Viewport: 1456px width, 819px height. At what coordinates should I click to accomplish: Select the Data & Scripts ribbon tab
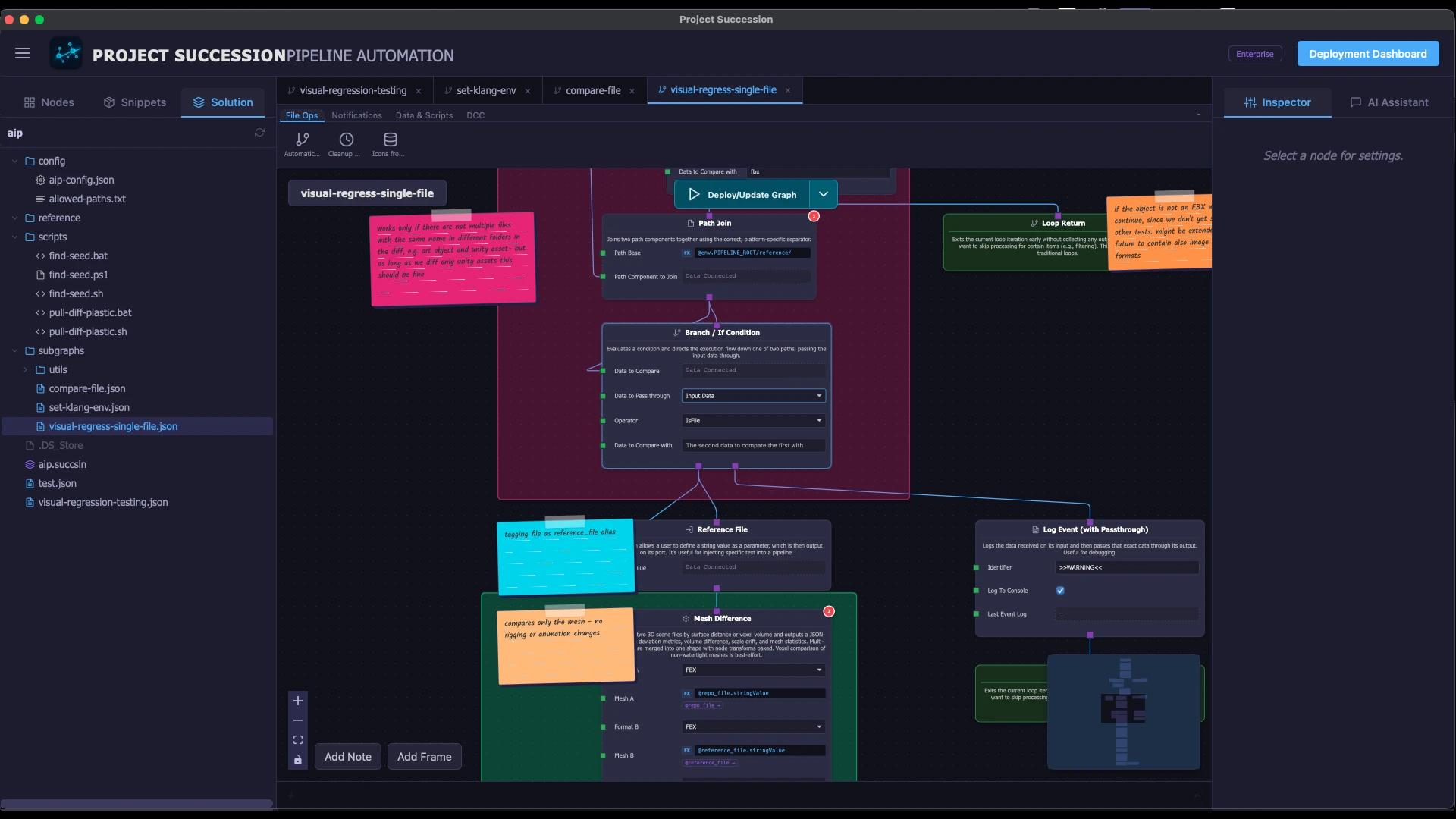(424, 115)
